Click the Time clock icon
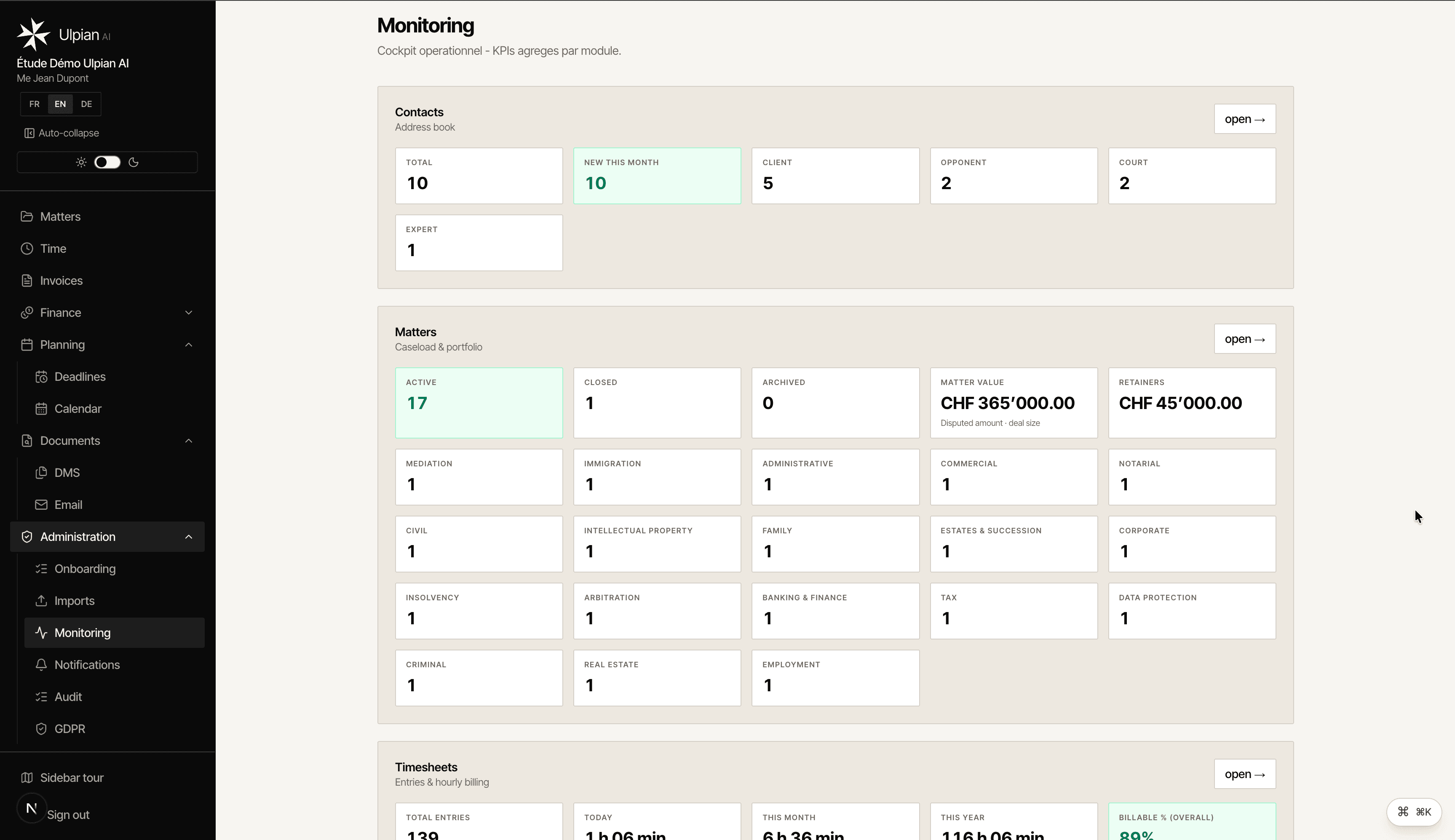This screenshot has width=1455, height=840. 27,249
